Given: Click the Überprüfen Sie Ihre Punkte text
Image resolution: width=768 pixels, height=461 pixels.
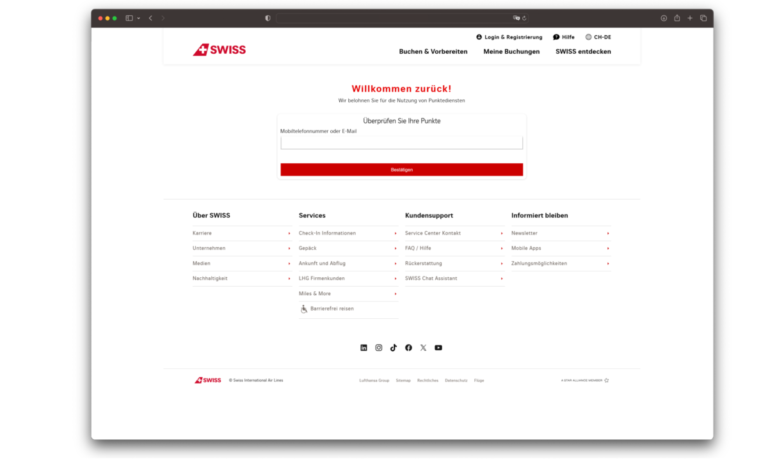Looking at the screenshot, I should (402, 121).
